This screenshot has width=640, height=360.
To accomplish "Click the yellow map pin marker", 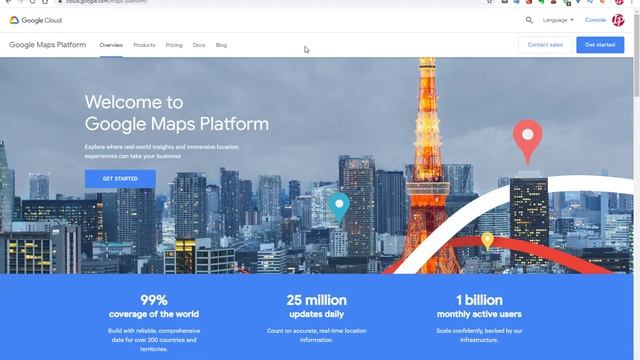I will click(487, 241).
